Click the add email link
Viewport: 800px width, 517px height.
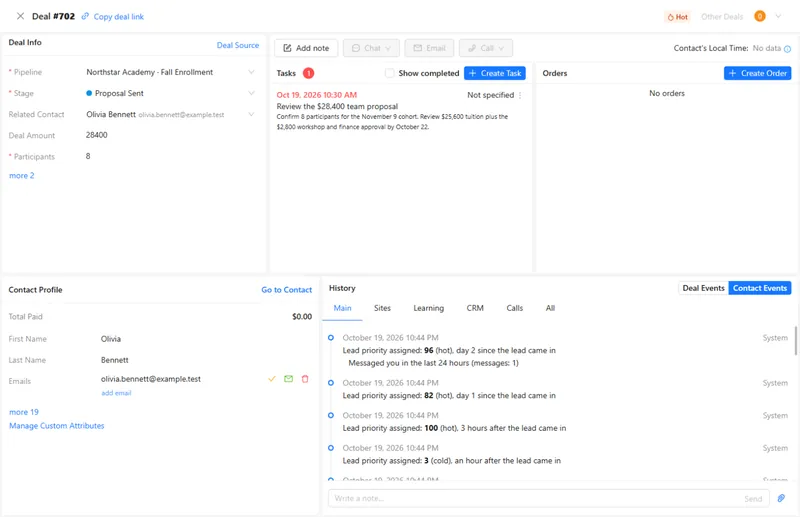coord(116,393)
